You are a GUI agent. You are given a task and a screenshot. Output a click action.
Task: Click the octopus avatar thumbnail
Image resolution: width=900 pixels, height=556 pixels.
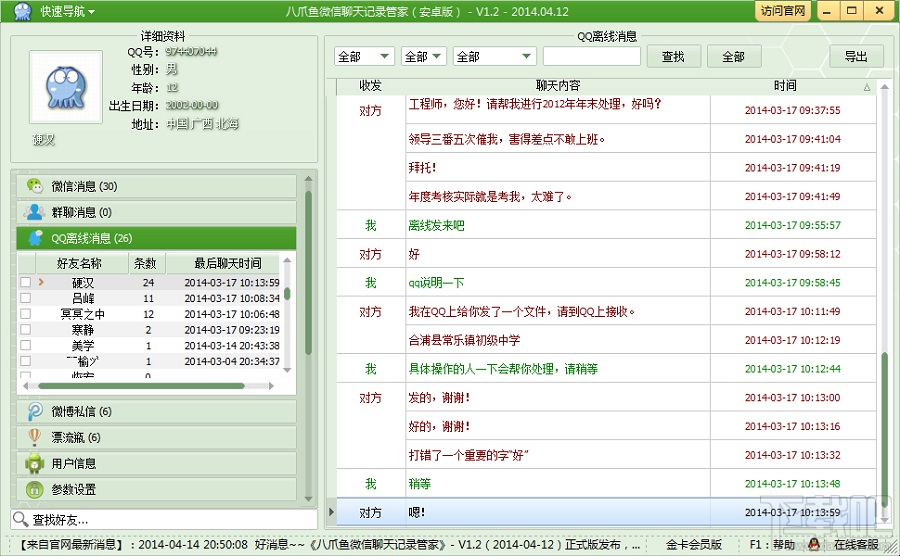[66, 87]
